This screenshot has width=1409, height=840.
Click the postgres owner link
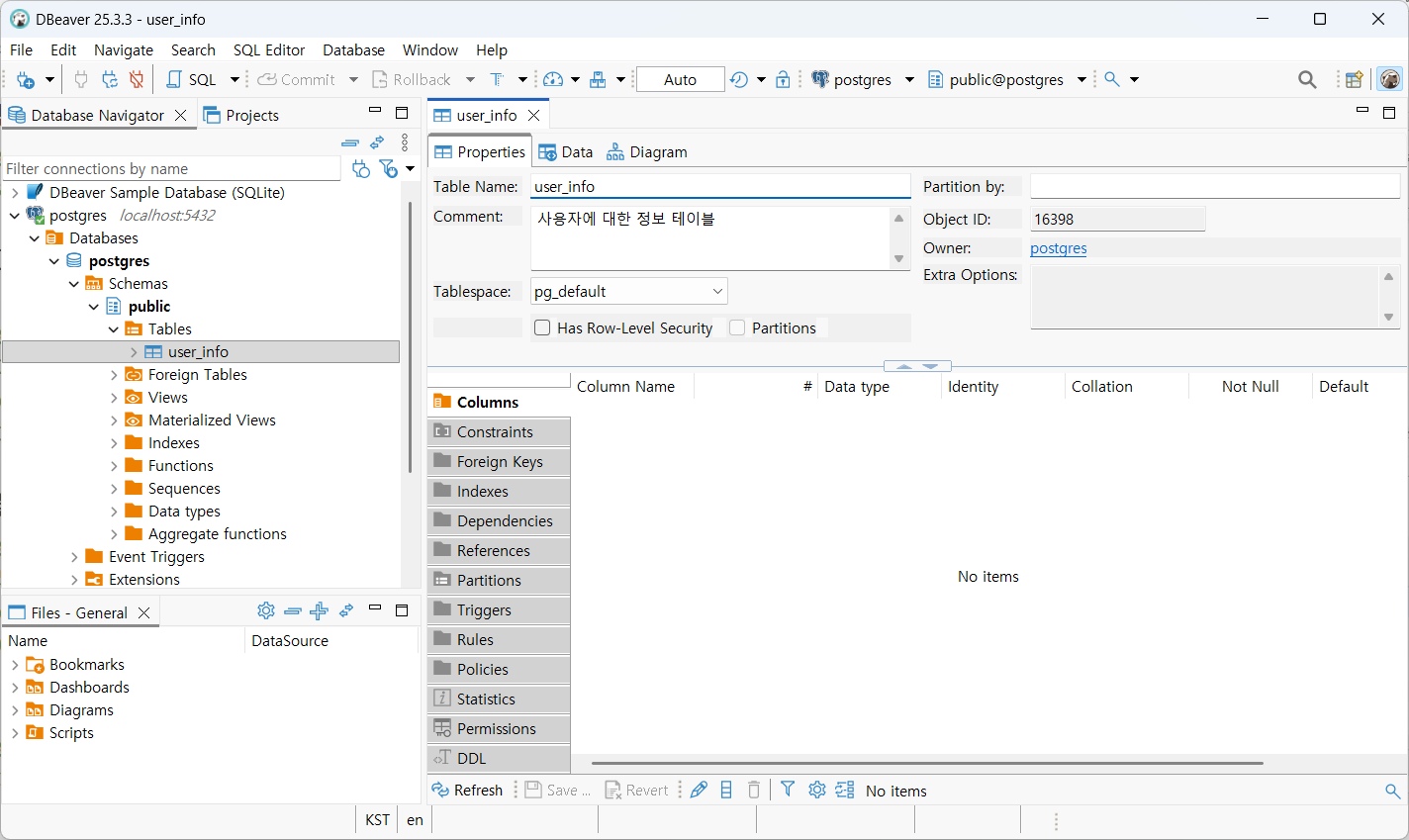(x=1058, y=248)
